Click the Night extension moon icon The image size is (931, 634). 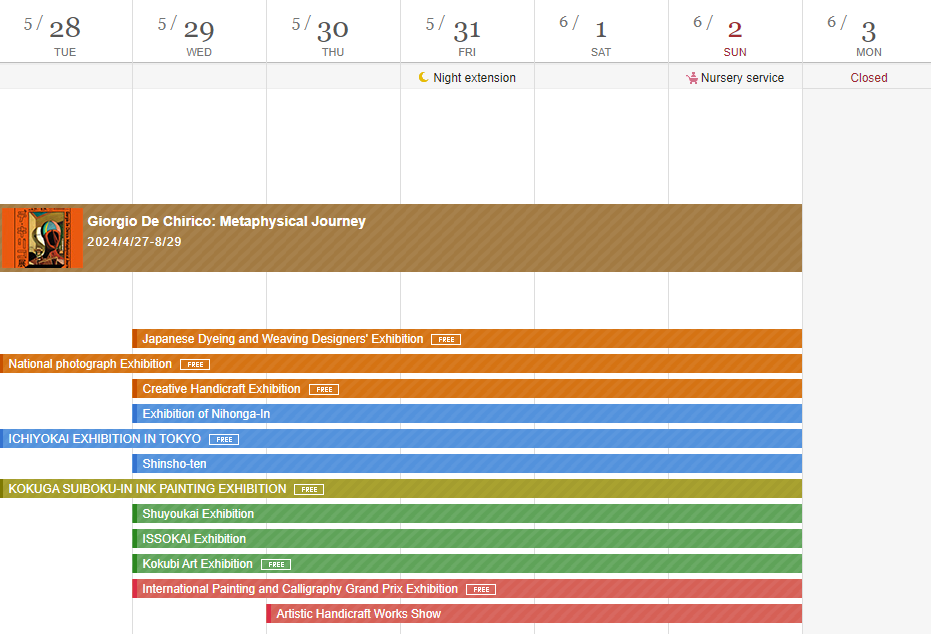[423, 77]
